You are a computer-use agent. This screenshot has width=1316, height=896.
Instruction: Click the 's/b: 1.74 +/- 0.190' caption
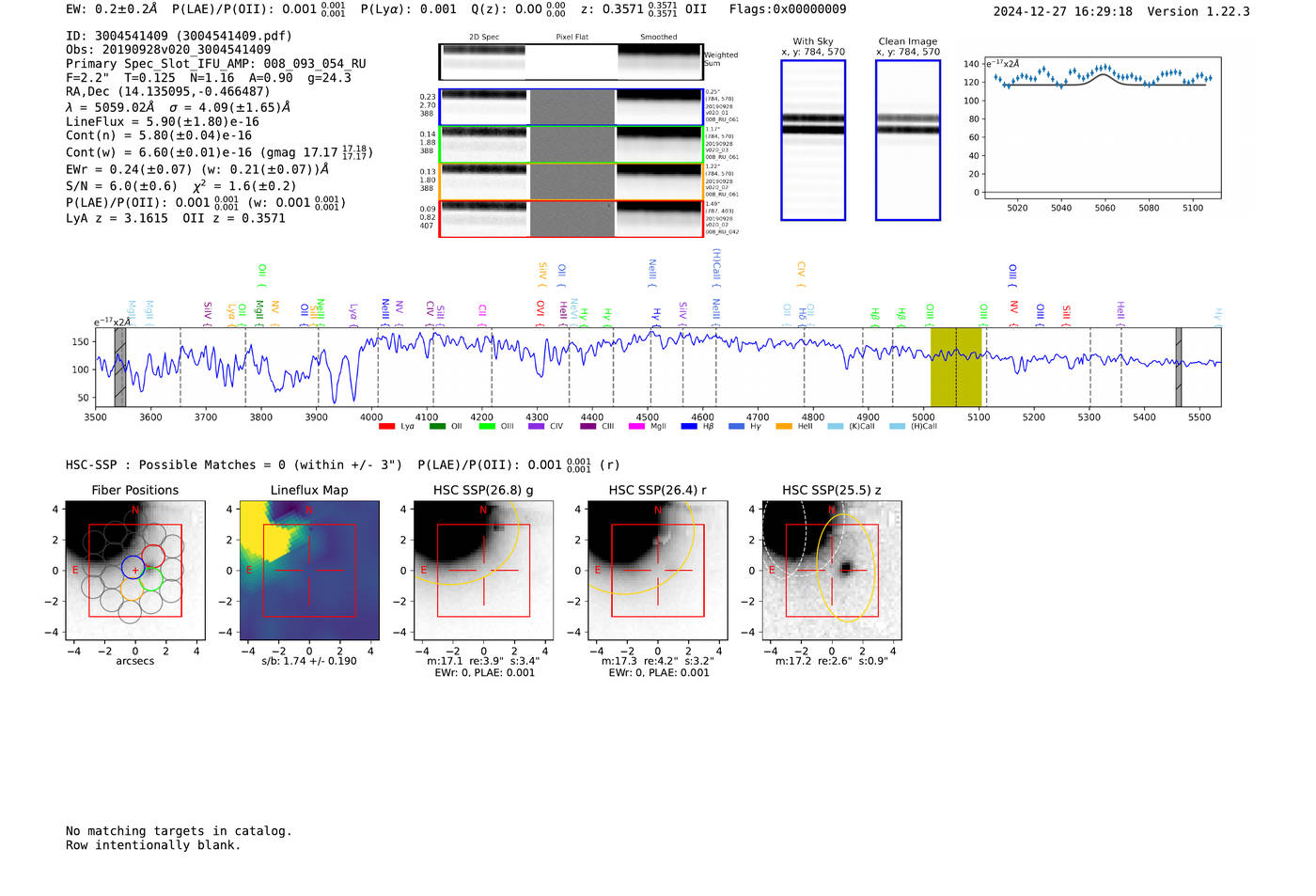click(x=309, y=661)
